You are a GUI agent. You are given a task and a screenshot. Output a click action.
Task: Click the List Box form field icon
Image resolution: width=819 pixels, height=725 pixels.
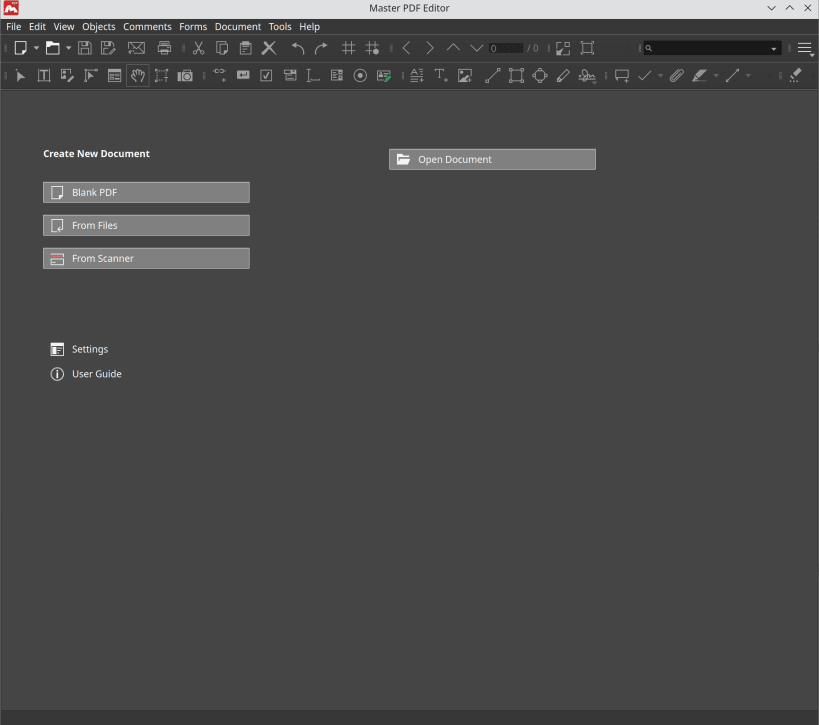point(337,76)
